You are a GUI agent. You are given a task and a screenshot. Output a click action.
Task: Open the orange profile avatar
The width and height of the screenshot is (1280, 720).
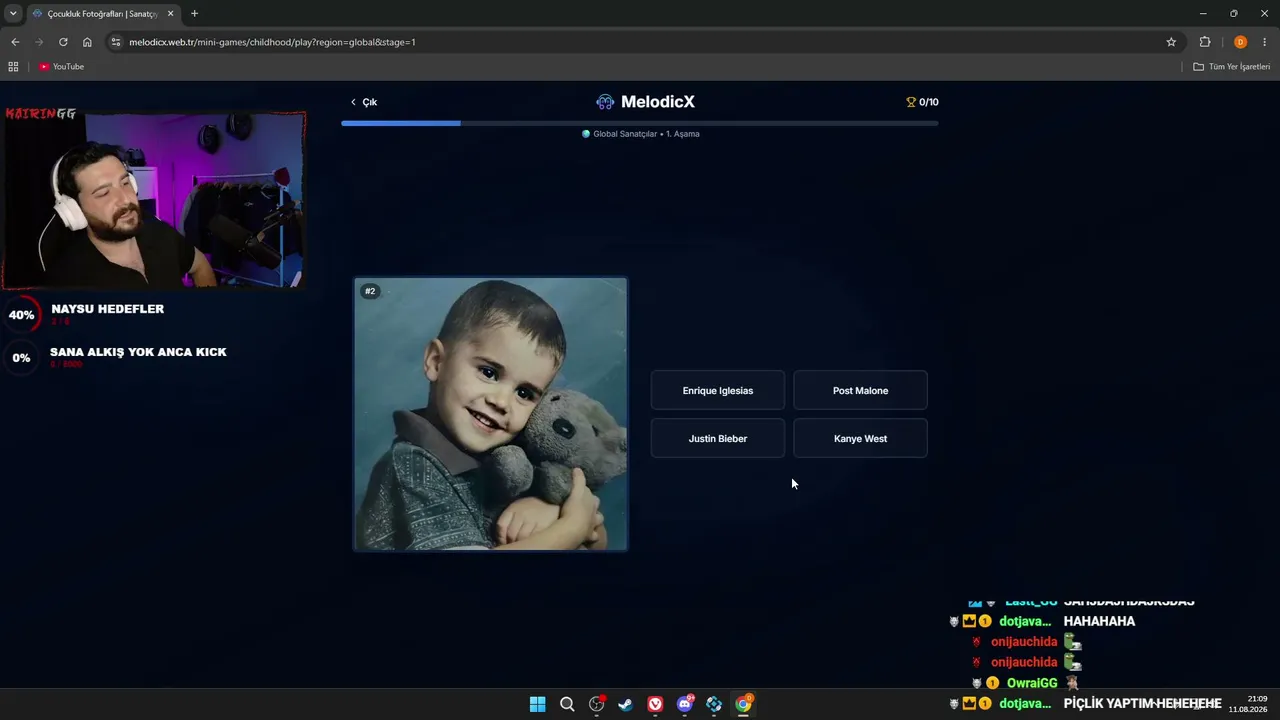coord(1240,42)
